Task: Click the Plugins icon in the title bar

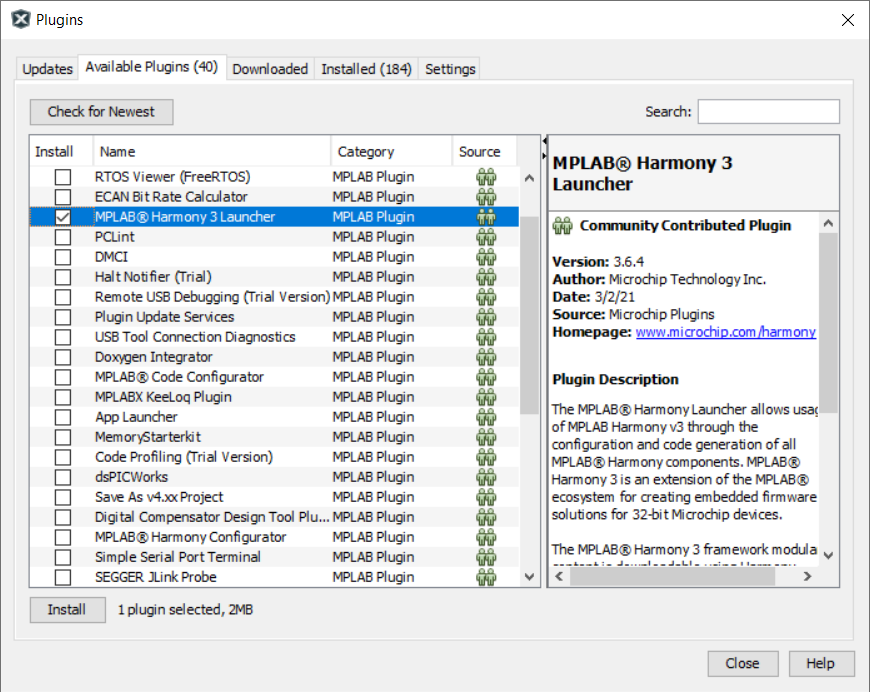Action: (x=20, y=18)
